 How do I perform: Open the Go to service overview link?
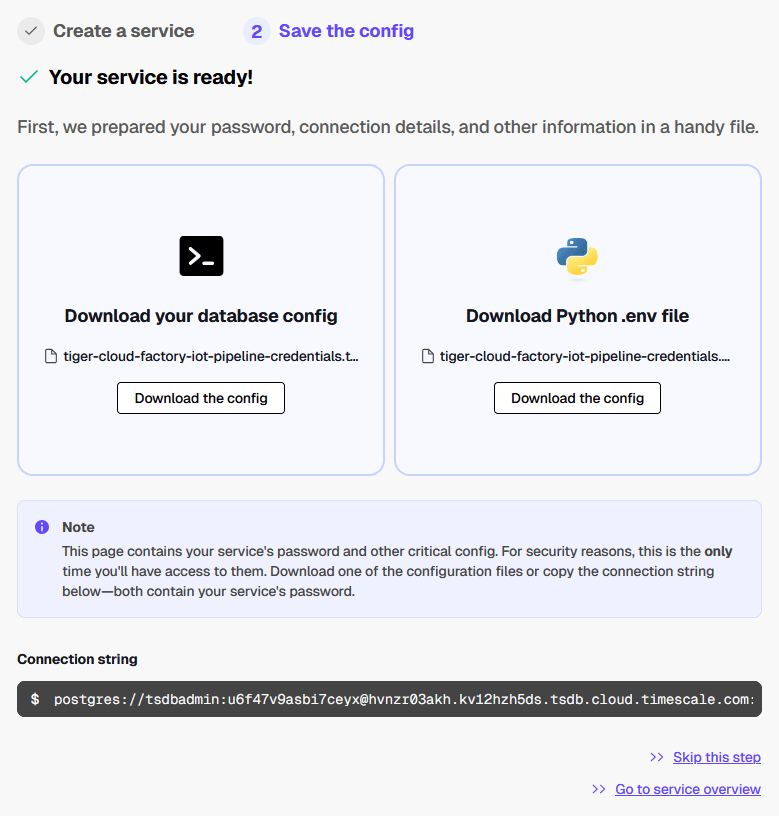point(688,789)
